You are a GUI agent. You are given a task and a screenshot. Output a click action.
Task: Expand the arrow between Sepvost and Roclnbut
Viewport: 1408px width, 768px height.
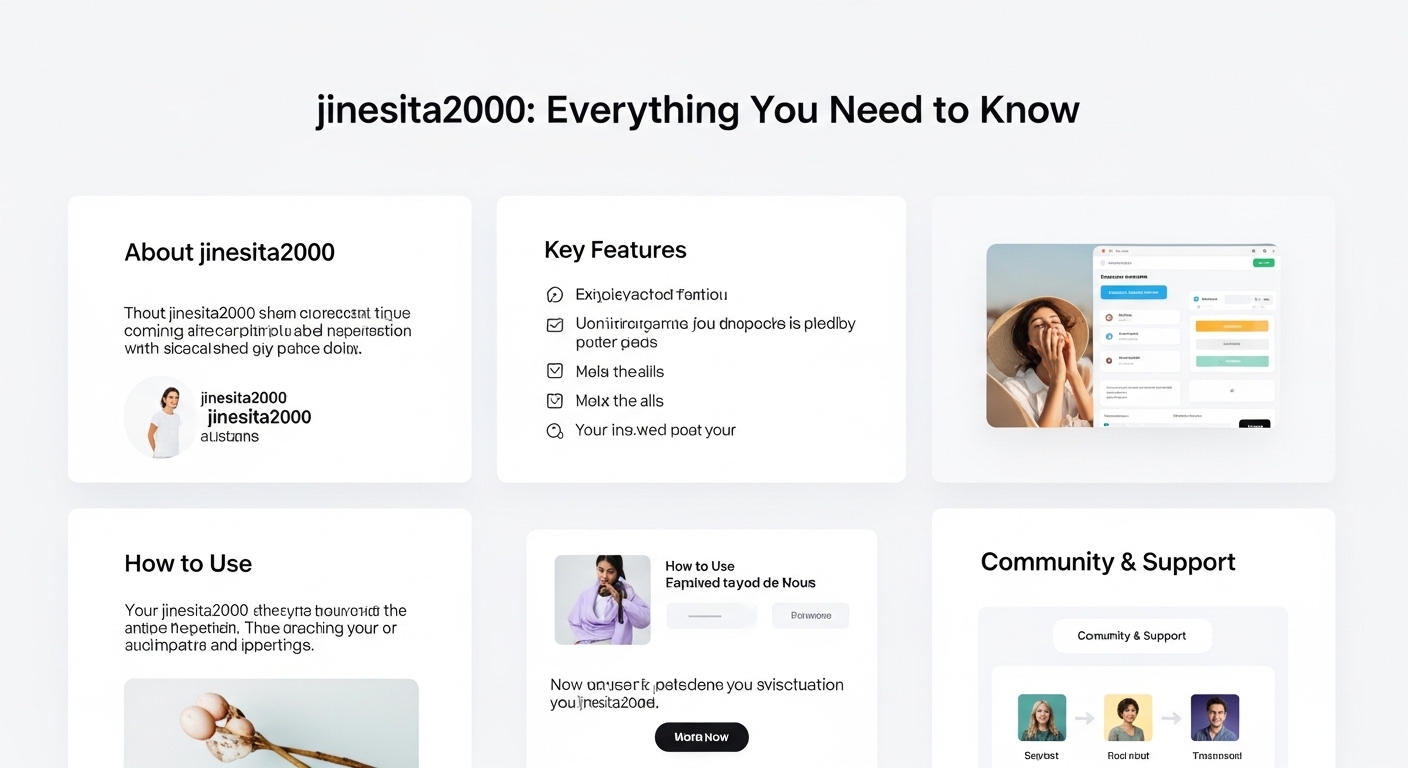[x=1085, y=718]
